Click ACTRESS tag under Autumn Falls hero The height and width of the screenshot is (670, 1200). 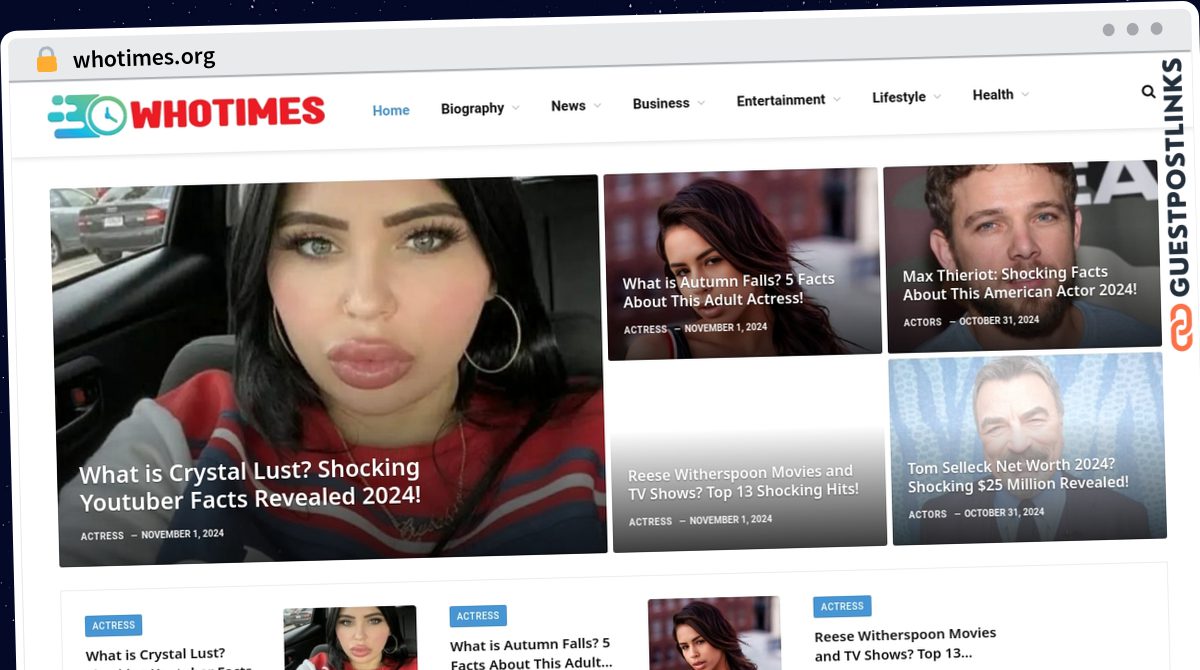coord(645,330)
